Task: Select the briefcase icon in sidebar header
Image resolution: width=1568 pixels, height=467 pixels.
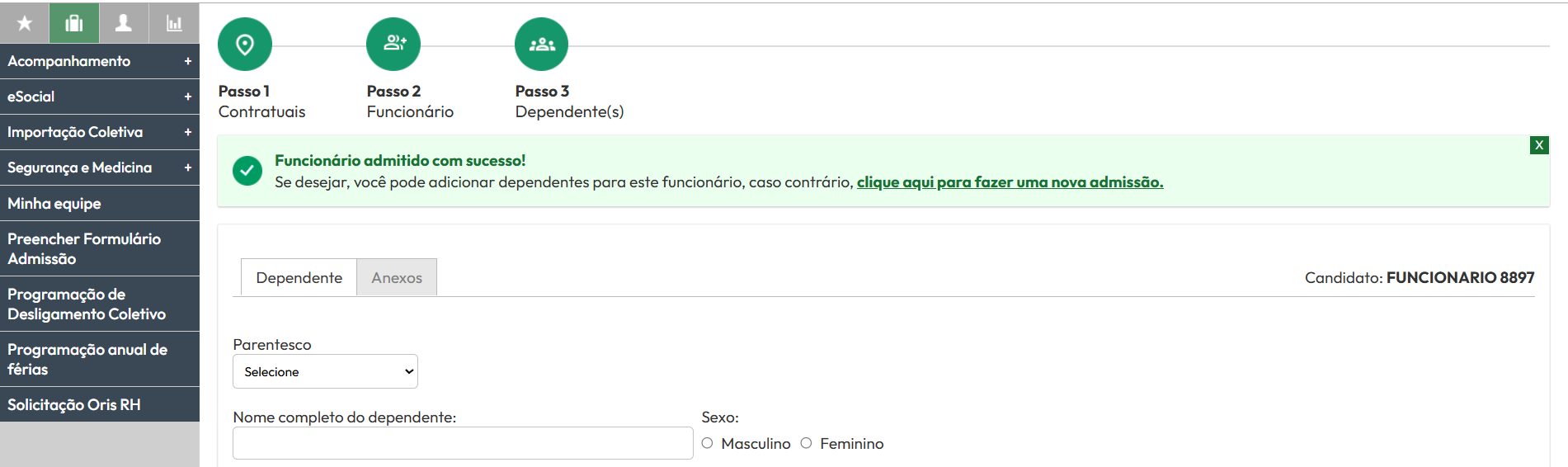Action: tap(74, 23)
